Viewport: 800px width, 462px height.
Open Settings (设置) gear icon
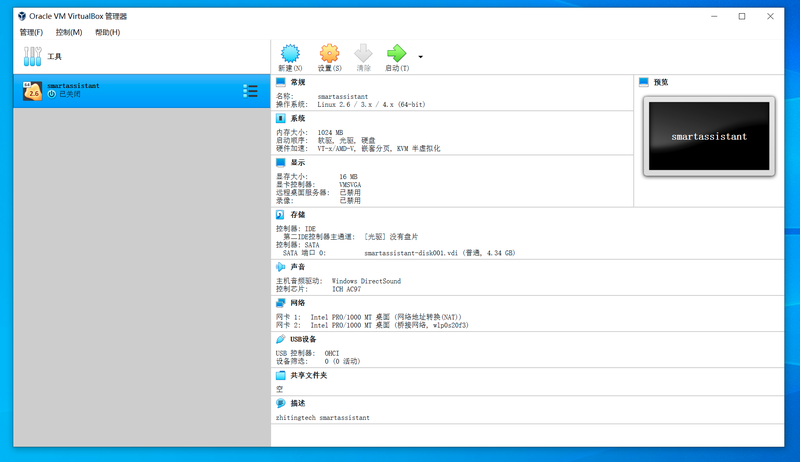(x=329, y=53)
